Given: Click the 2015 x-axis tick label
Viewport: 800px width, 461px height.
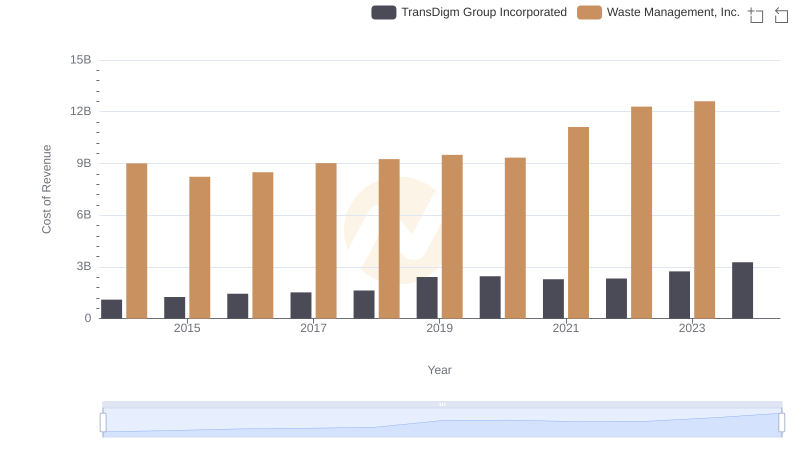Looking at the screenshot, I should (187, 328).
